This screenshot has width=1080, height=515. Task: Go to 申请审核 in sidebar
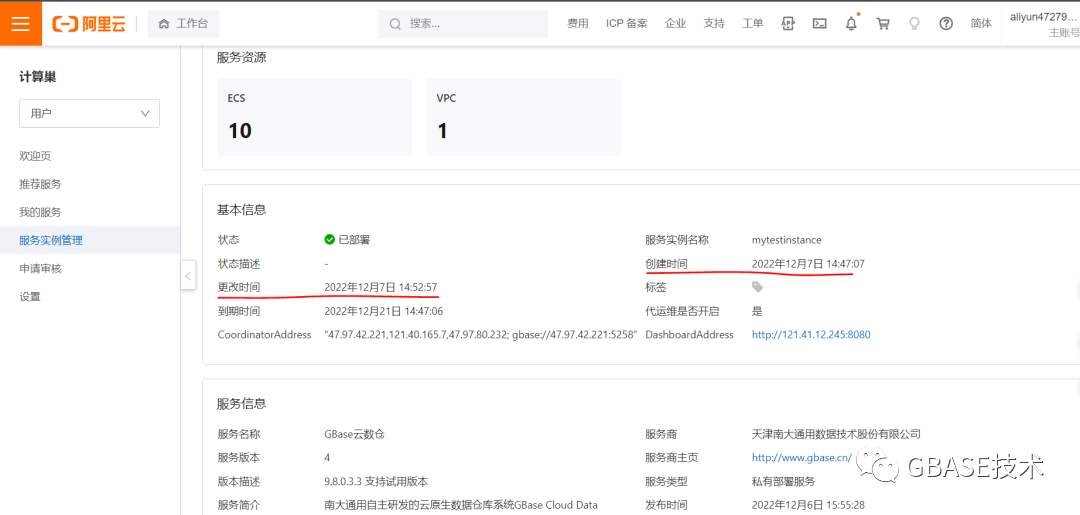(x=41, y=269)
